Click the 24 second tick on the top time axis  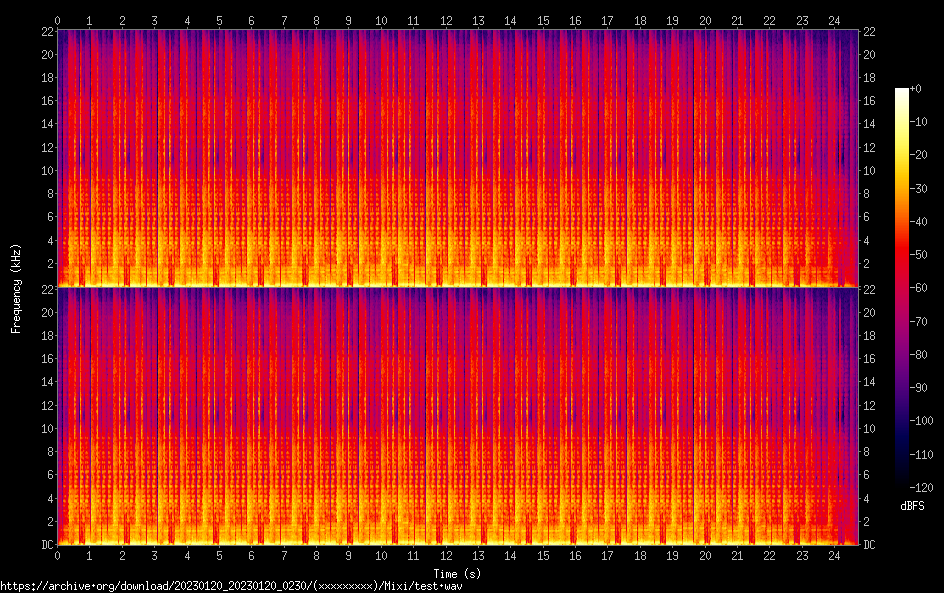833,20
